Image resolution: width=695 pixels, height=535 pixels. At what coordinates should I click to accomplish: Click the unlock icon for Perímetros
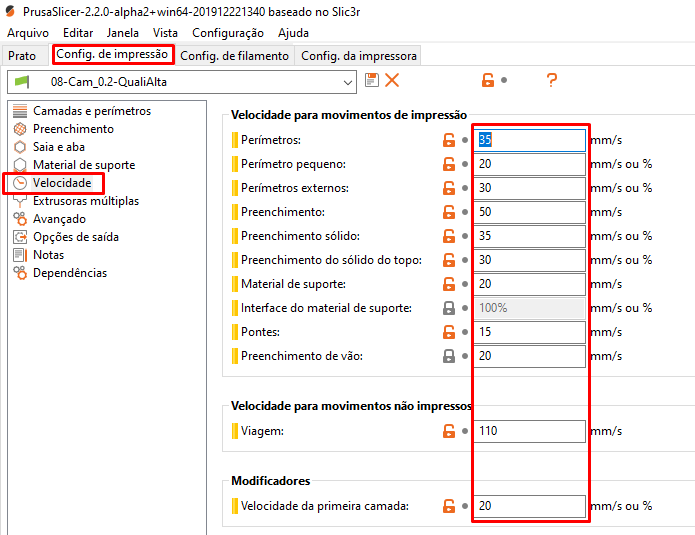449,140
